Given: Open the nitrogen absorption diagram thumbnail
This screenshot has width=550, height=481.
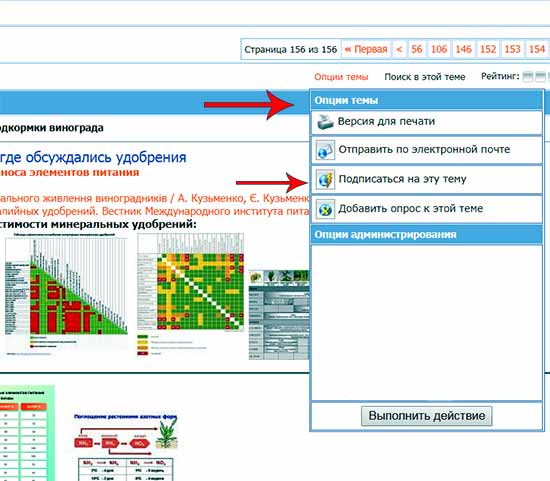Looking at the screenshot, I should point(126,447).
